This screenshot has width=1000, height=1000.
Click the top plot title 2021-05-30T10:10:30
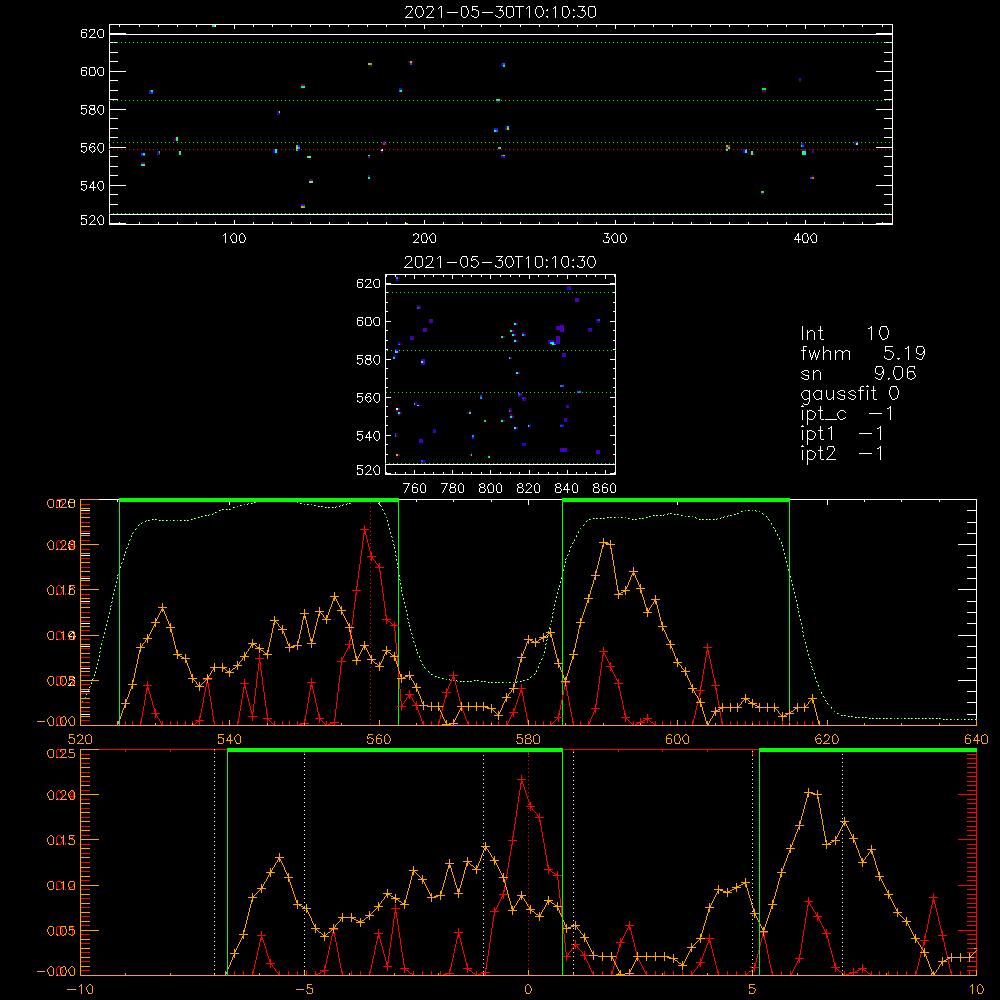coord(501,12)
